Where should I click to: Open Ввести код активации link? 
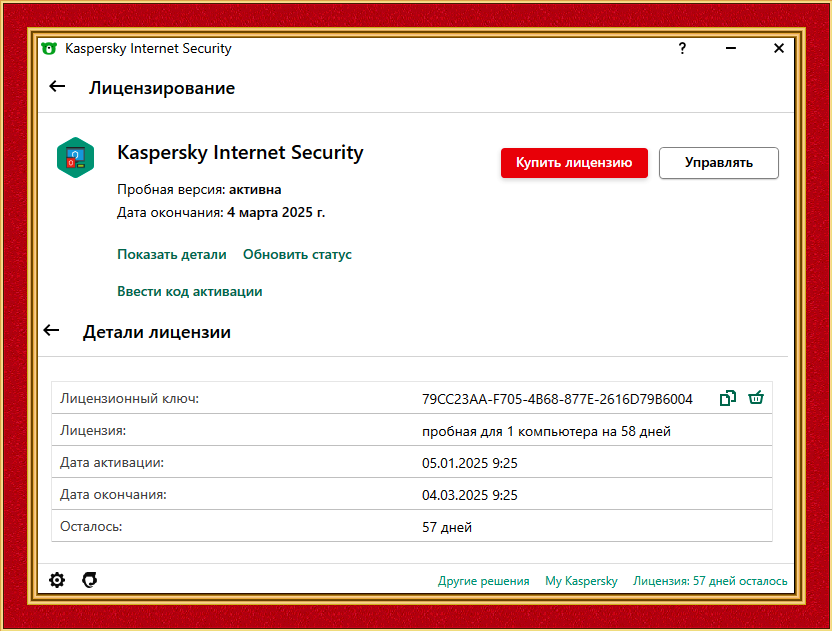pyautogui.click(x=189, y=291)
